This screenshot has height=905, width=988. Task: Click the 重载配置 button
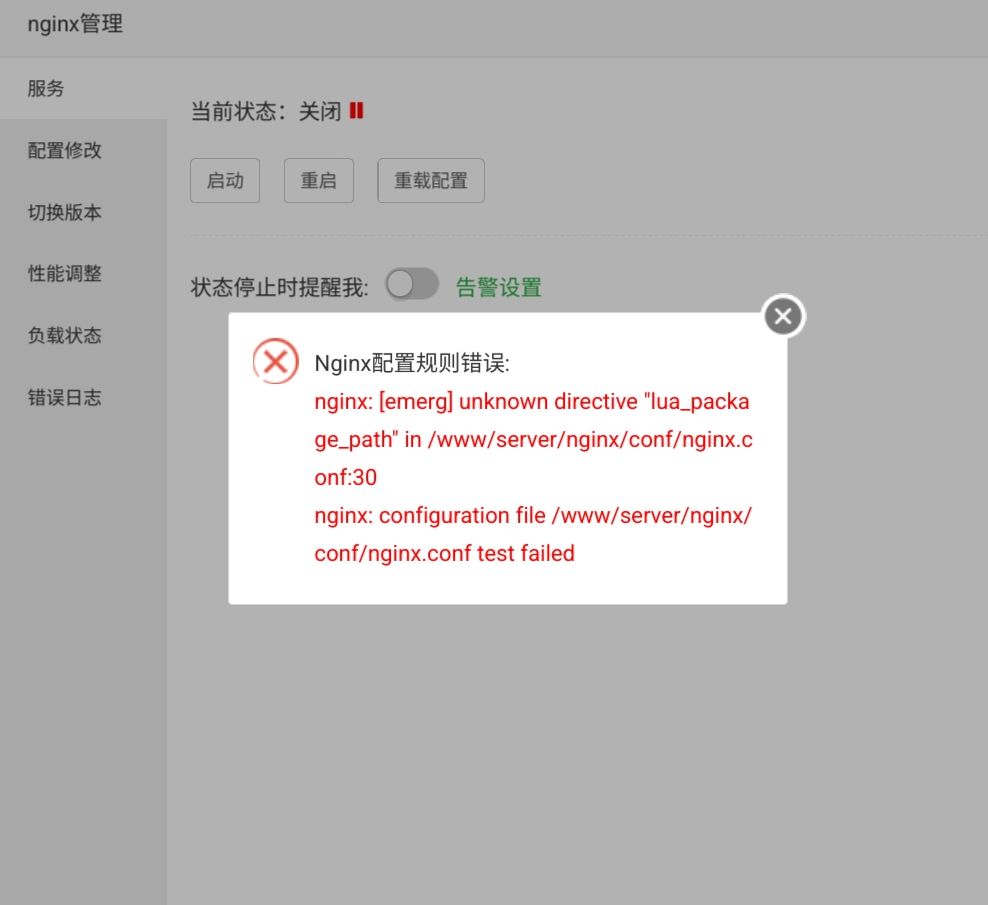431,180
